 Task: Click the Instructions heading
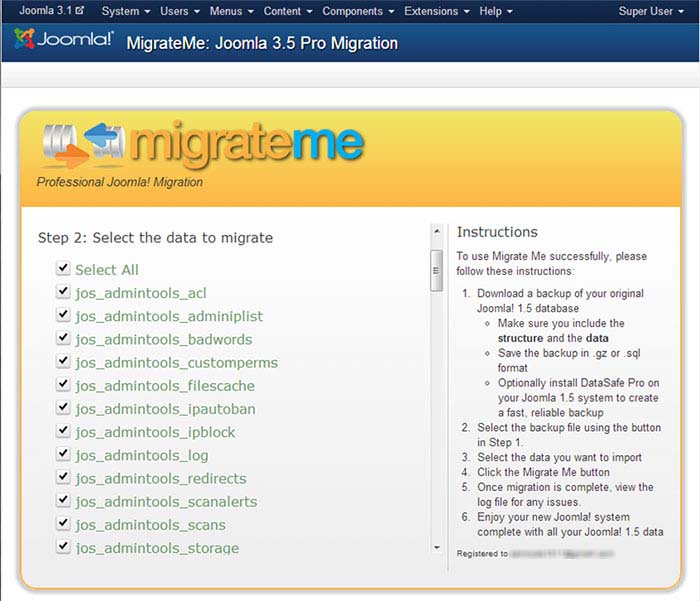(497, 232)
